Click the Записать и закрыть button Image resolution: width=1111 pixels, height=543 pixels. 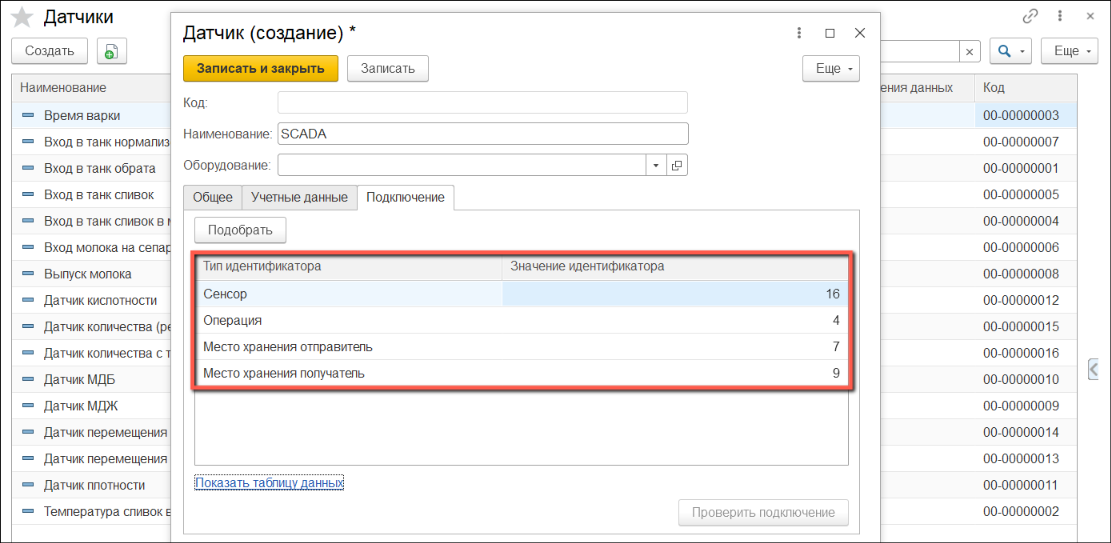point(260,68)
